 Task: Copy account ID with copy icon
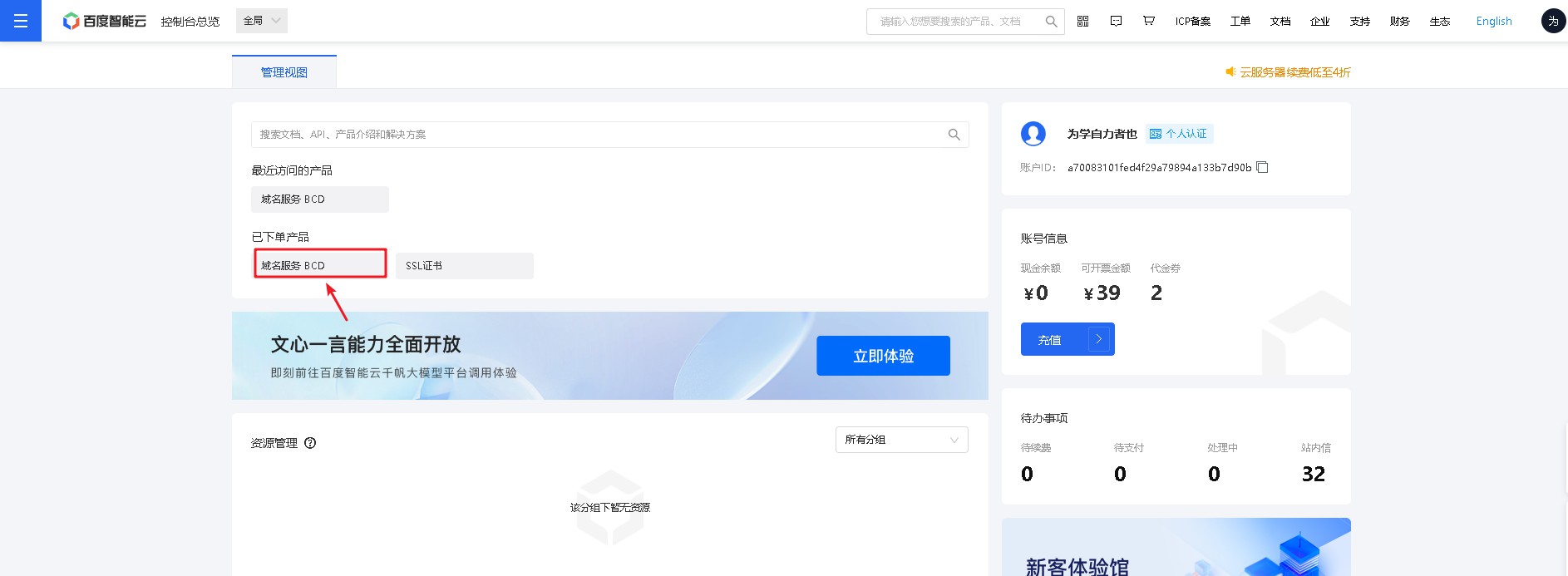pos(1262,167)
